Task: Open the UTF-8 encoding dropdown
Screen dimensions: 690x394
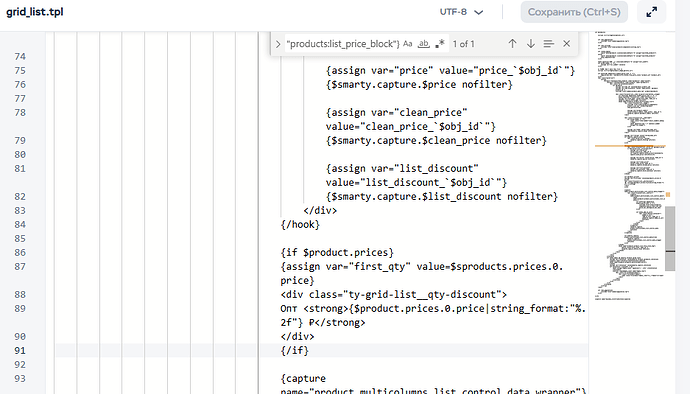Action: pyautogui.click(x=461, y=12)
